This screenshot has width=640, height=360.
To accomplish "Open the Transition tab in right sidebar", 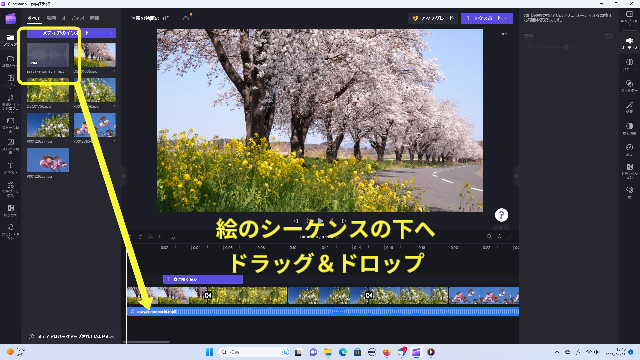I will coord(629,170).
